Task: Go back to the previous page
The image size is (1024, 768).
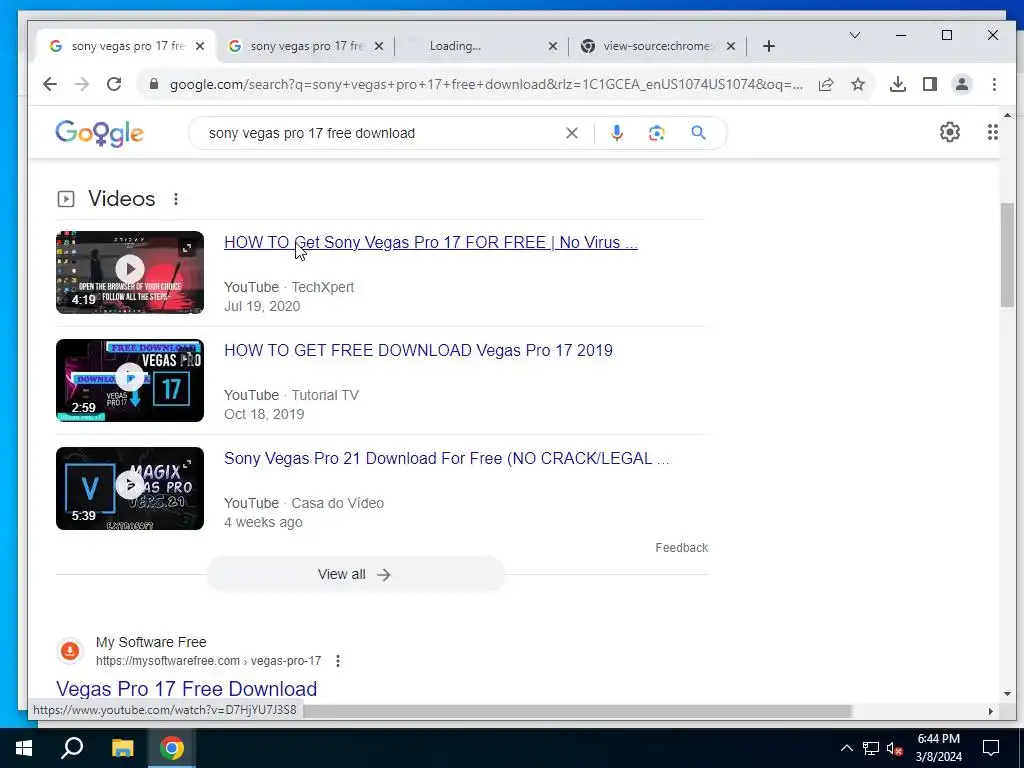Action: pyautogui.click(x=50, y=84)
